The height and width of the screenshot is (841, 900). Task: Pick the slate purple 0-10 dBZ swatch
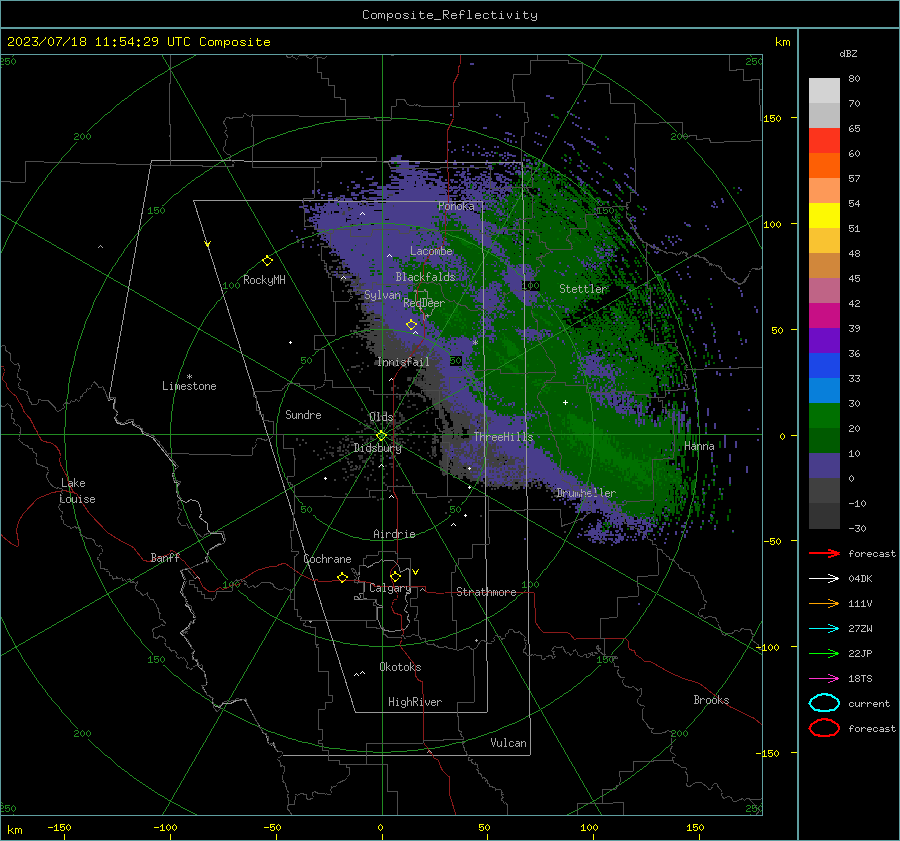[824, 466]
